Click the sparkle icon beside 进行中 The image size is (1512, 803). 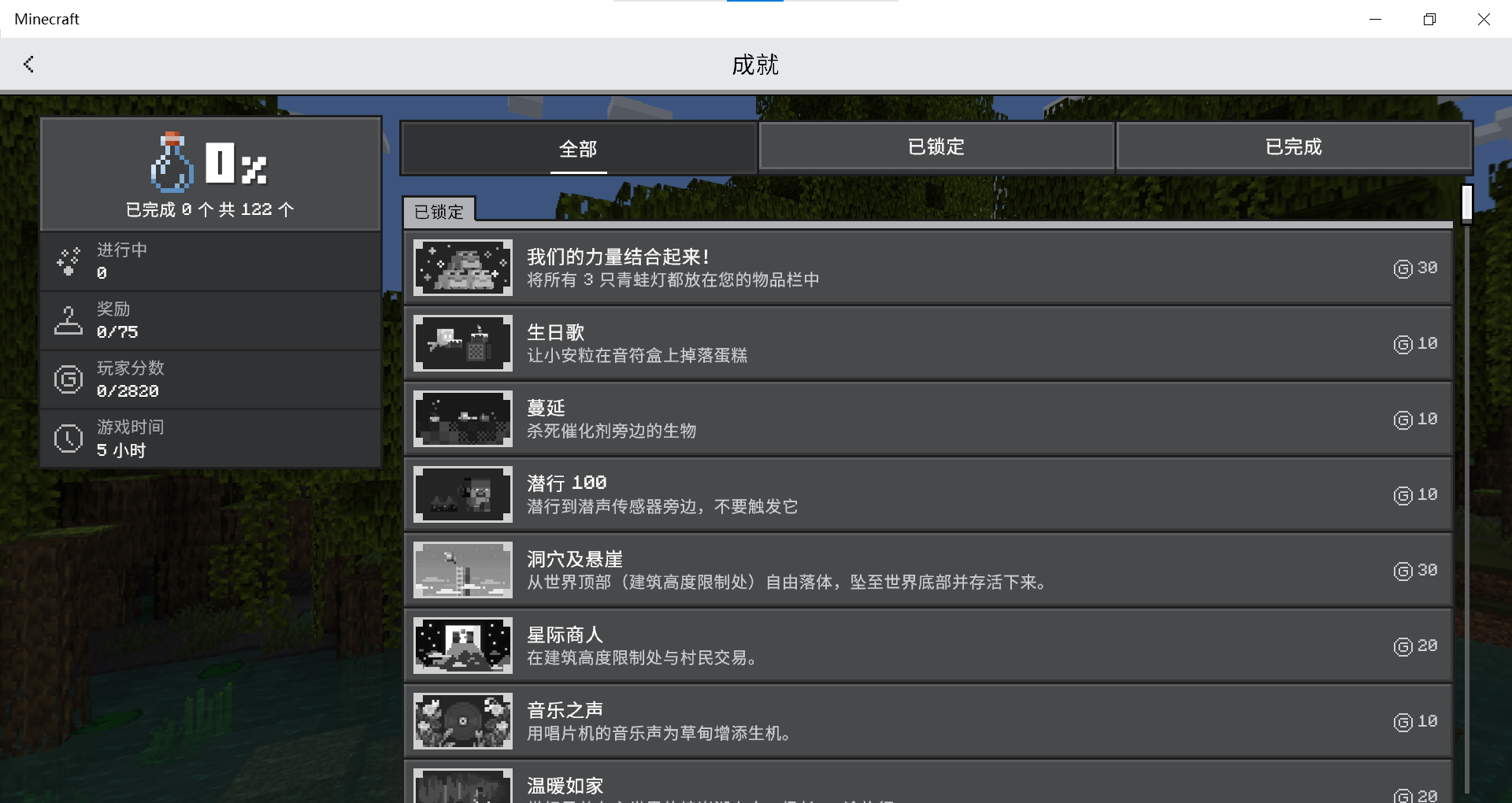point(69,261)
